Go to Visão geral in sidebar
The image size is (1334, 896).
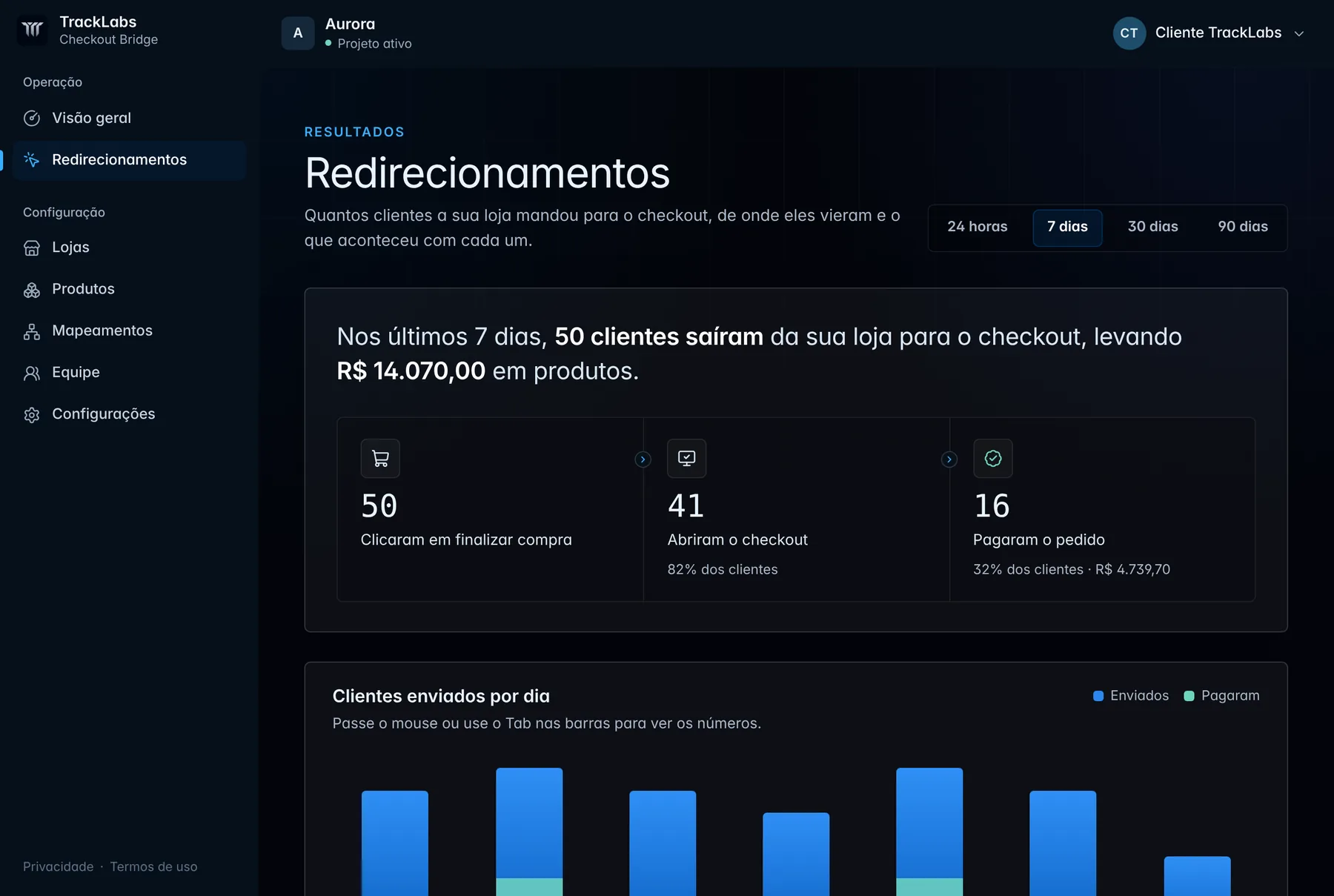pyautogui.click(x=130, y=118)
